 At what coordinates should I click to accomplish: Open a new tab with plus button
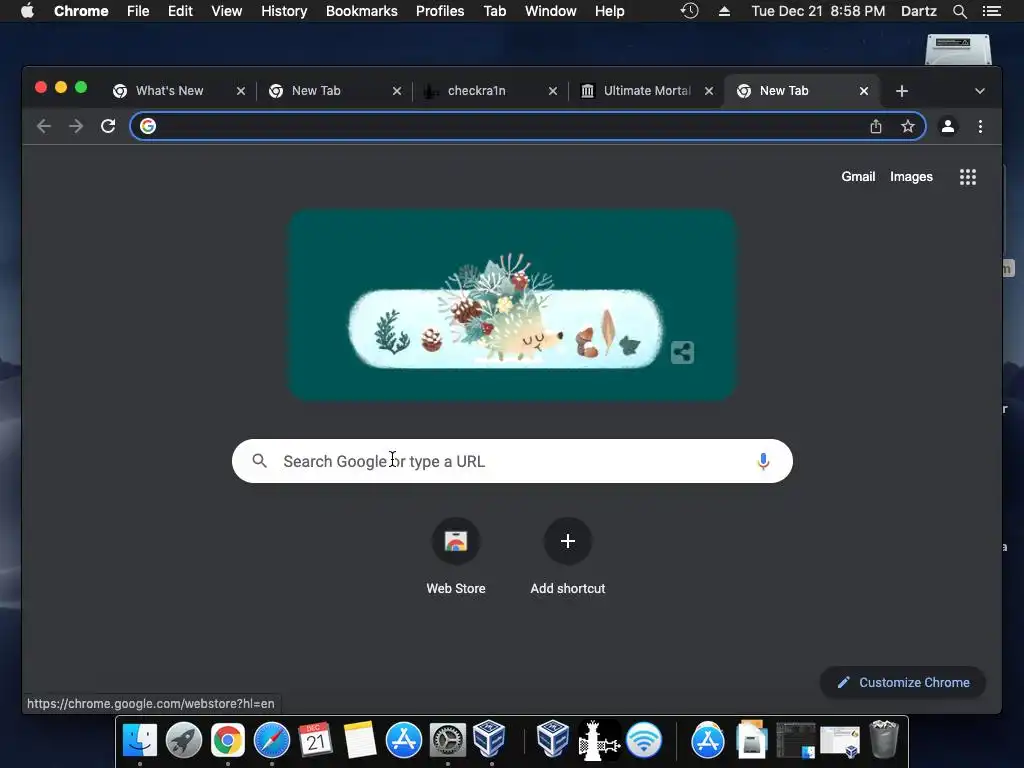pos(902,91)
